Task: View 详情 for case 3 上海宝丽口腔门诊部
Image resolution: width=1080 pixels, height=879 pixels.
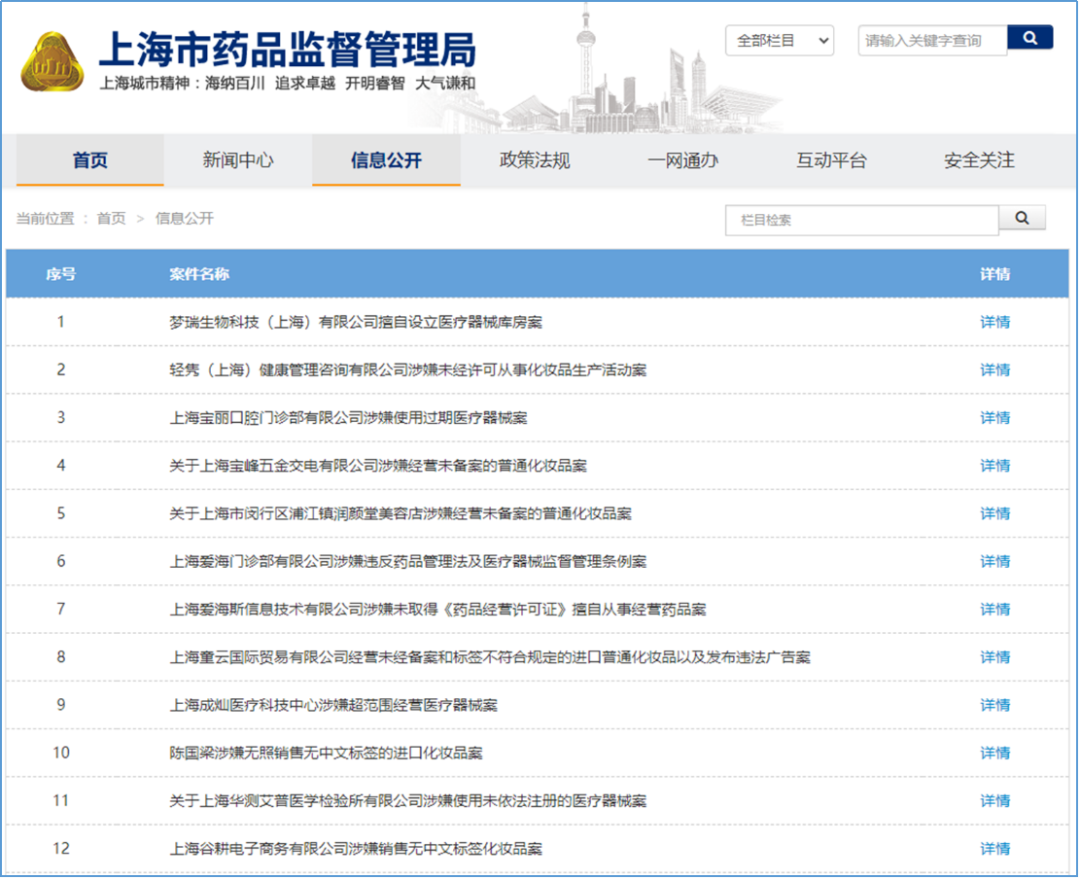Action: pos(994,418)
